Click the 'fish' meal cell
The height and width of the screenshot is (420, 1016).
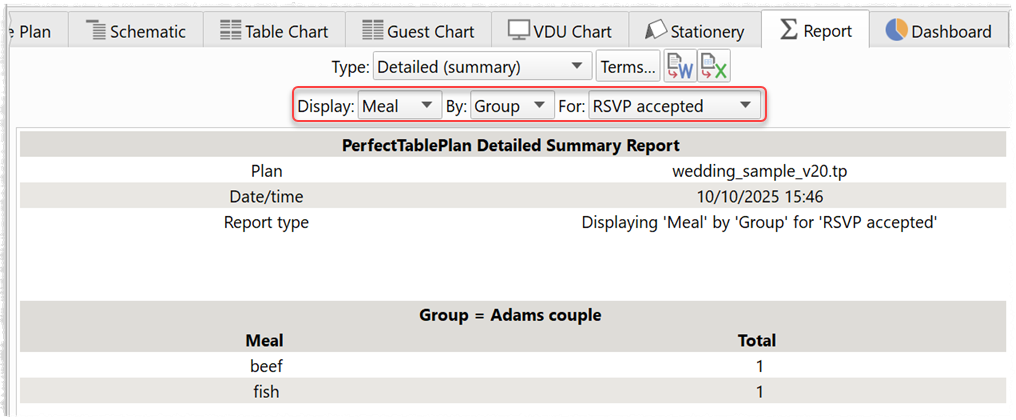[x=266, y=391]
